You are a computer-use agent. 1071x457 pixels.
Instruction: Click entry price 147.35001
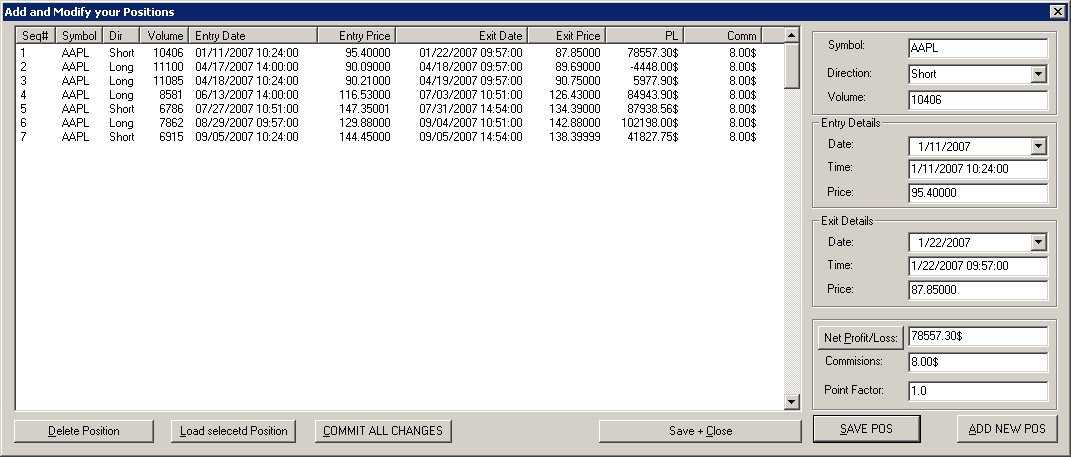coord(365,109)
